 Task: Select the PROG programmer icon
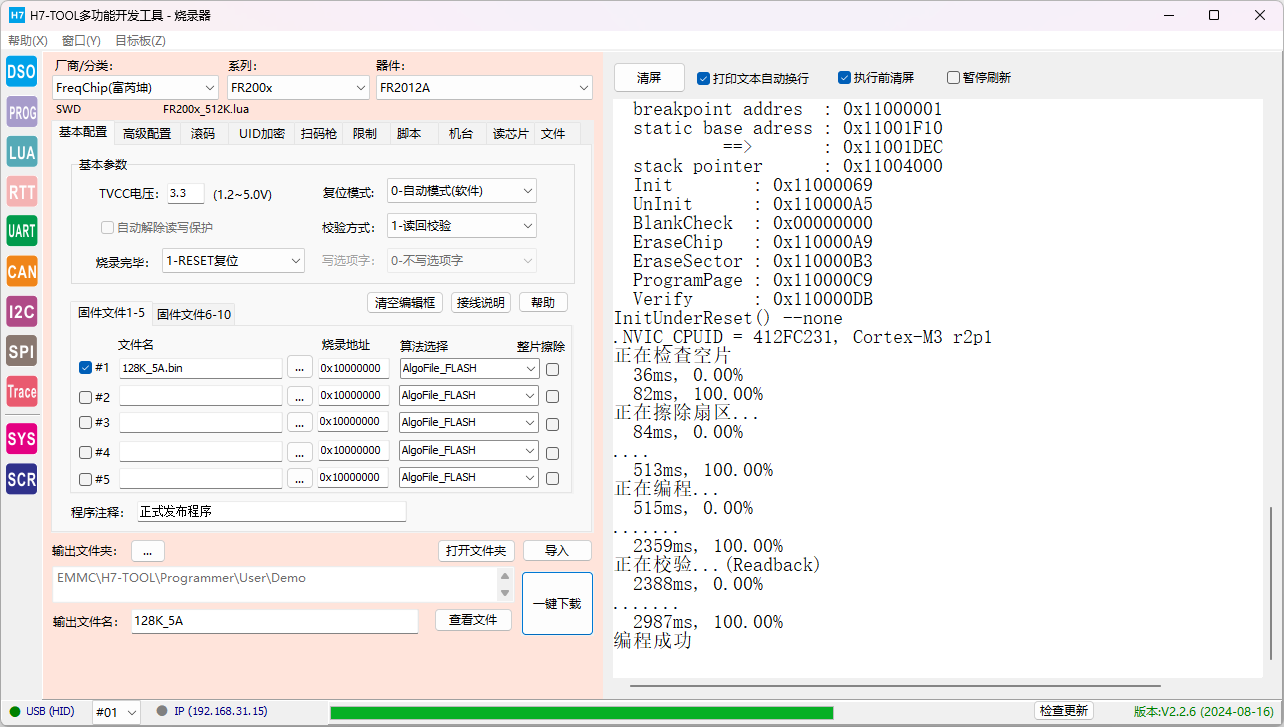click(22, 112)
